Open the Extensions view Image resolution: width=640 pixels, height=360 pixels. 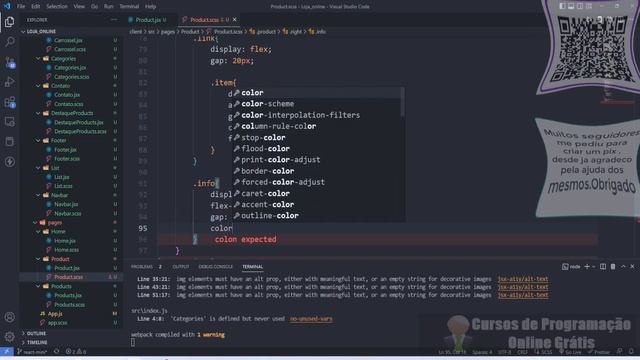(x=10, y=102)
